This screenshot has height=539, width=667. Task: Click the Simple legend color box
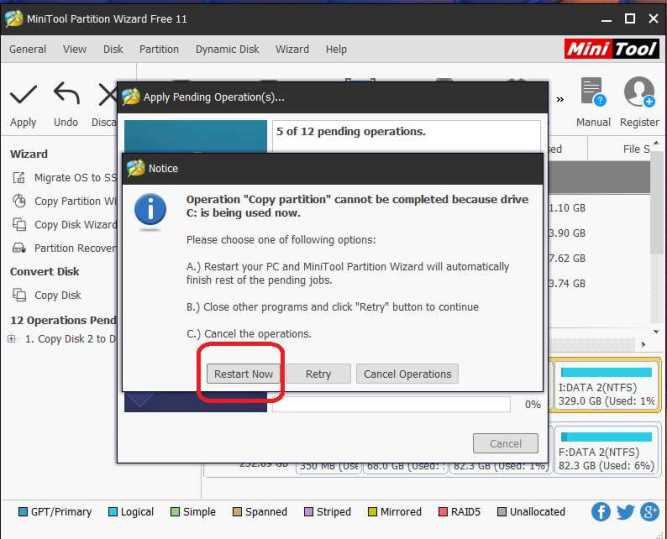coord(175,511)
